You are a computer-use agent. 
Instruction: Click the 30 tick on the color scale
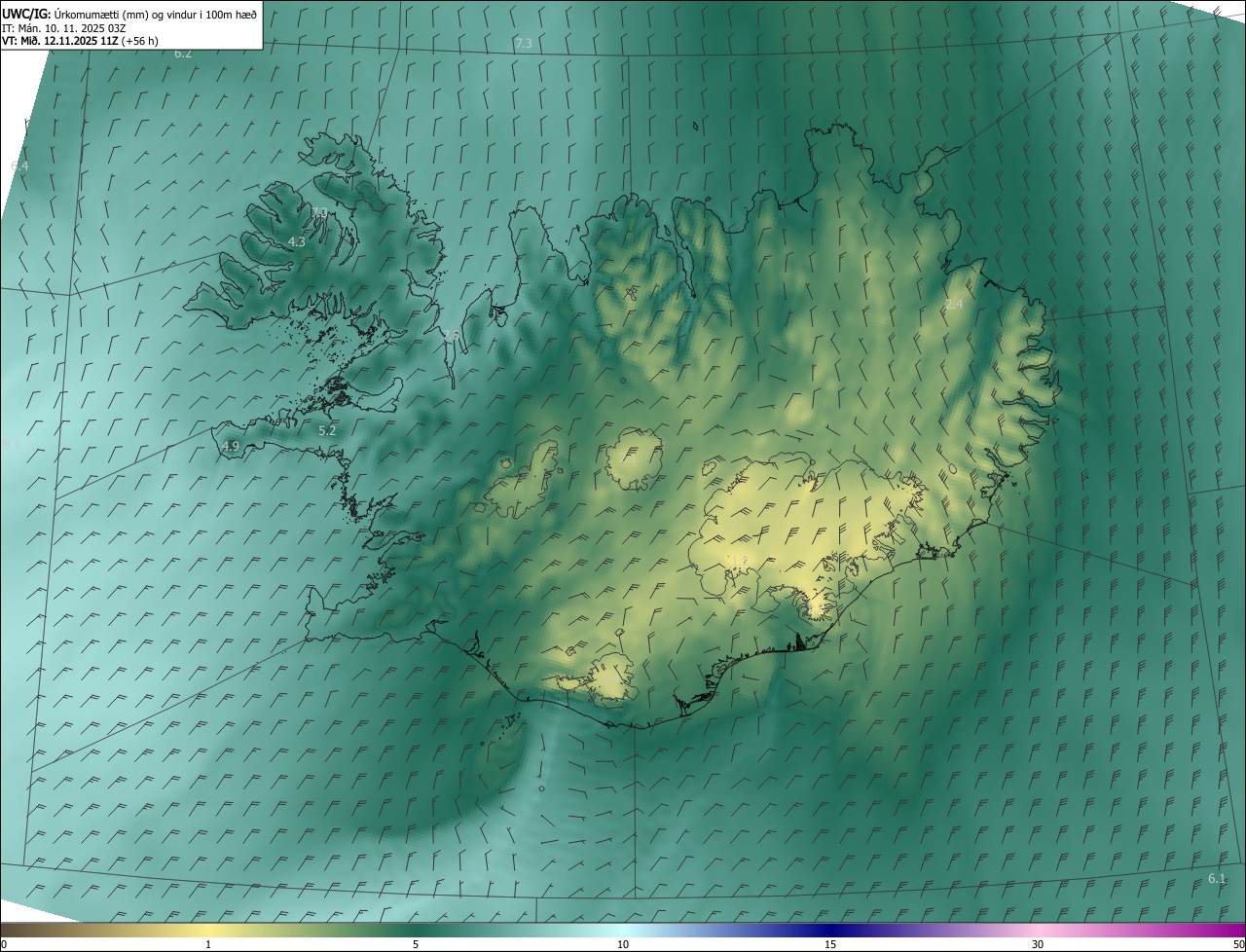tap(1038, 944)
